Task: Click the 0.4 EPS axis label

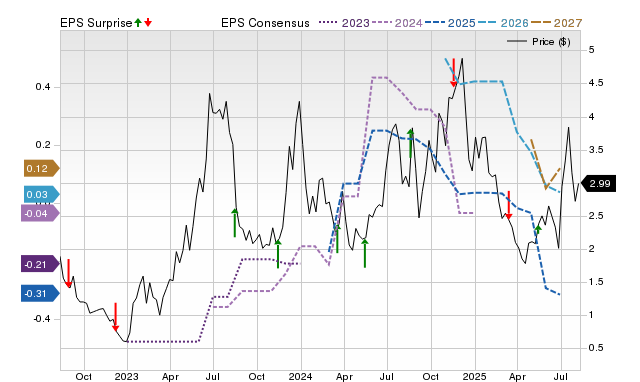Action: pos(43,87)
